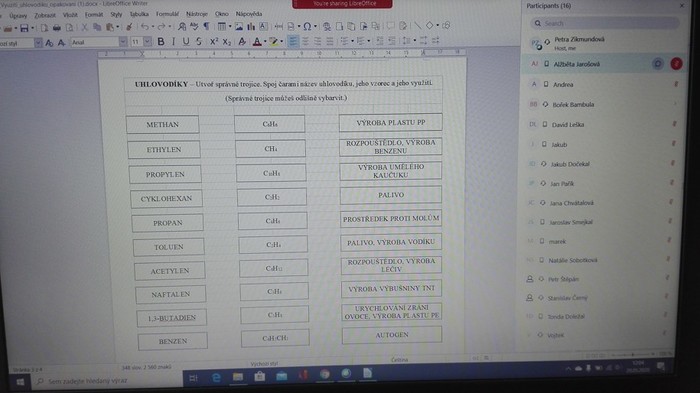The width and height of the screenshot is (700, 393).
Task: Open the Tabulka menu
Action: (x=139, y=14)
